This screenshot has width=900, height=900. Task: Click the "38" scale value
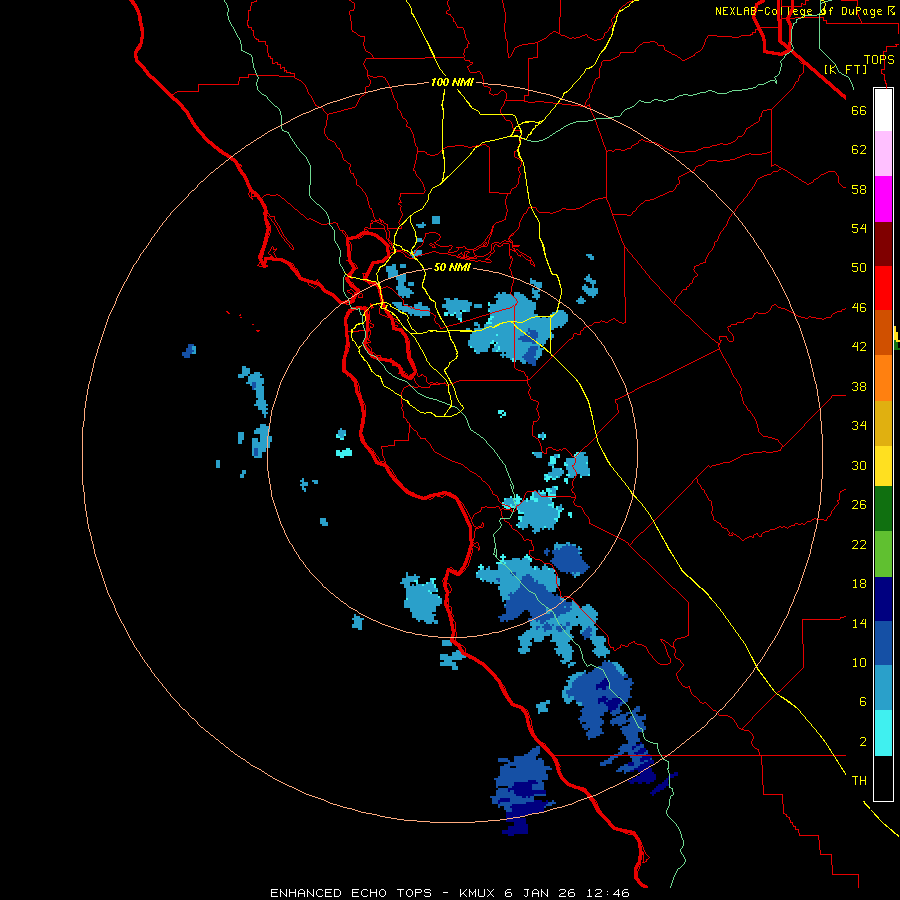859,386
